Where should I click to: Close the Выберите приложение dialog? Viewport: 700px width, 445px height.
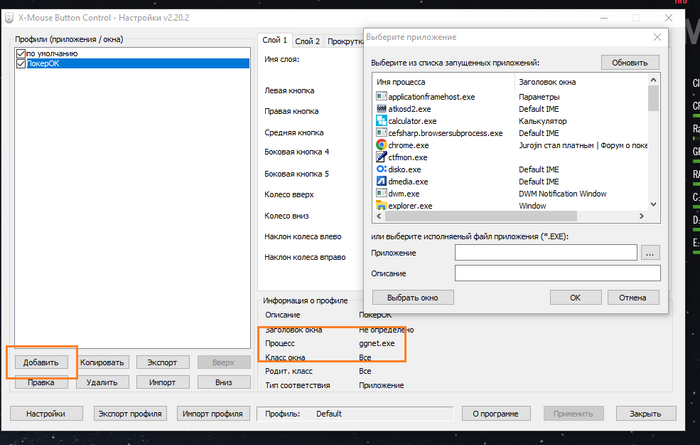pos(657,37)
